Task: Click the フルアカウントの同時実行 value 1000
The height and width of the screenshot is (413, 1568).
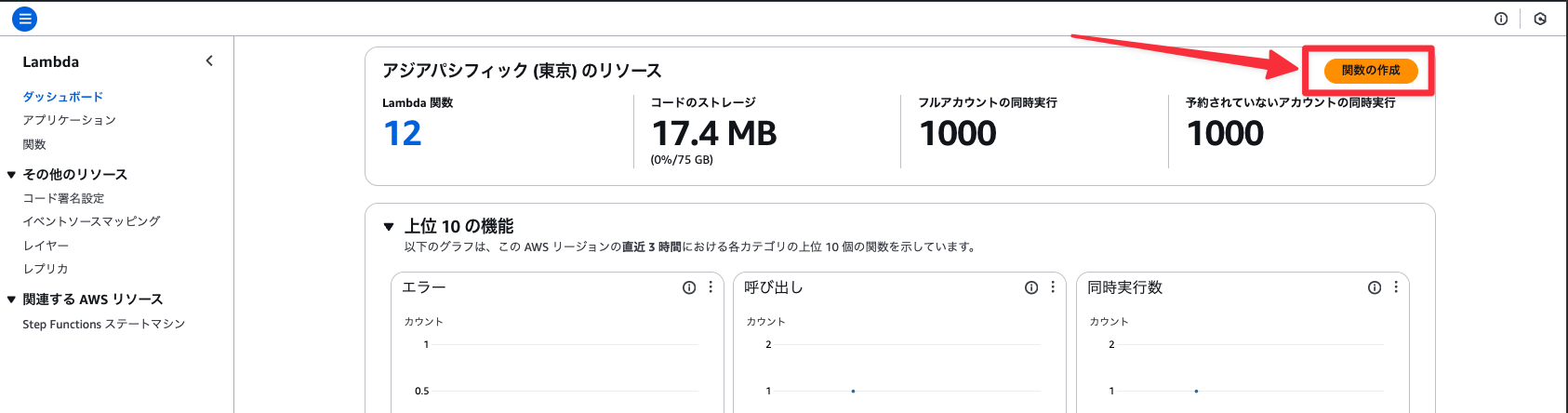Action: coord(958,134)
